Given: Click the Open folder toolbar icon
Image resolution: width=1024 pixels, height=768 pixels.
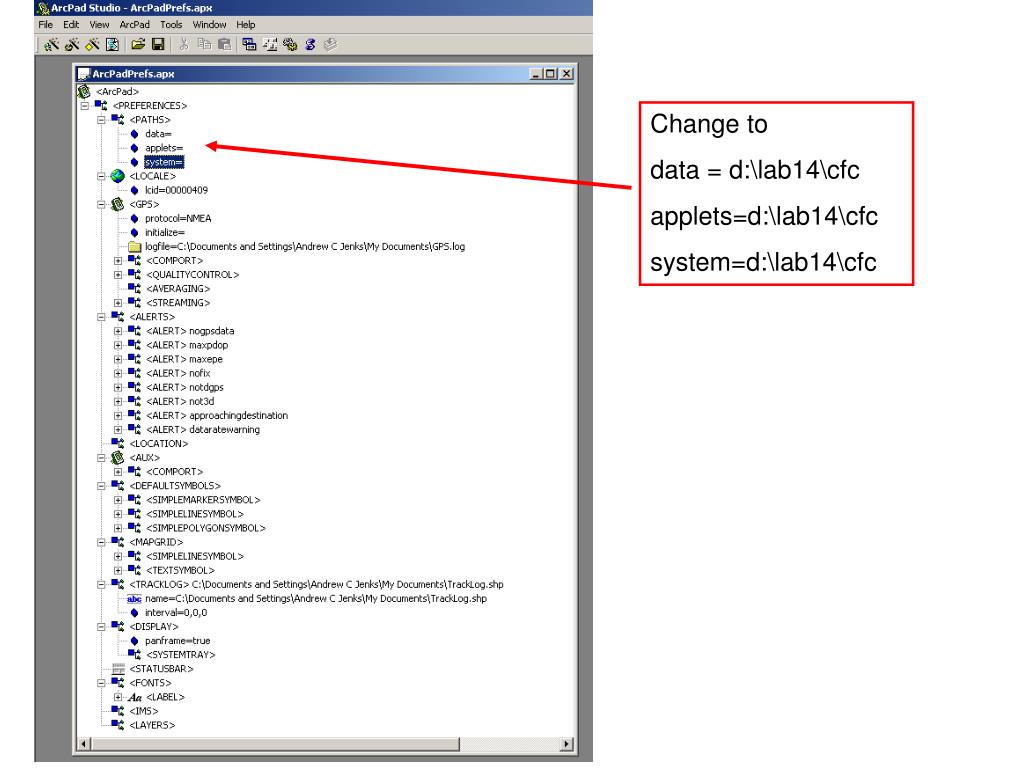Looking at the screenshot, I should click(x=138, y=44).
